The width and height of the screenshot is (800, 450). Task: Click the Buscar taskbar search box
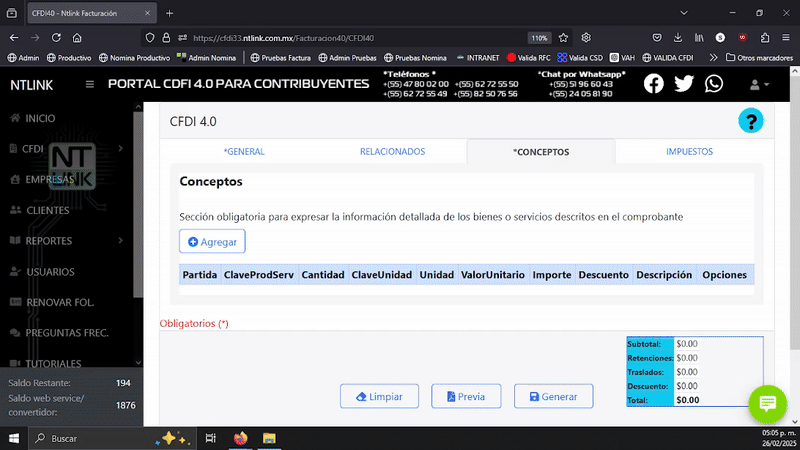coord(112,438)
